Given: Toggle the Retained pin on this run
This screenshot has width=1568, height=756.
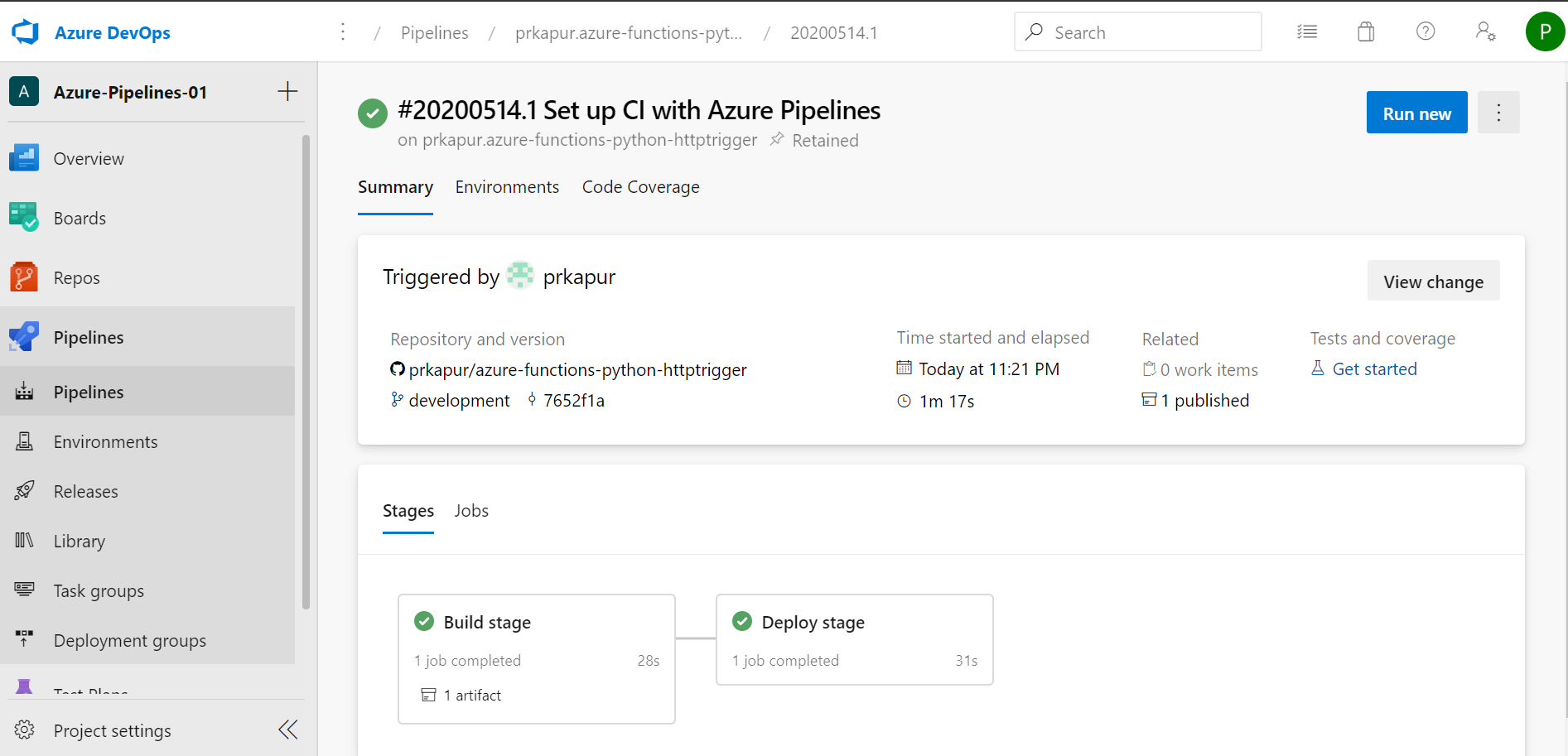Looking at the screenshot, I should tap(777, 140).
